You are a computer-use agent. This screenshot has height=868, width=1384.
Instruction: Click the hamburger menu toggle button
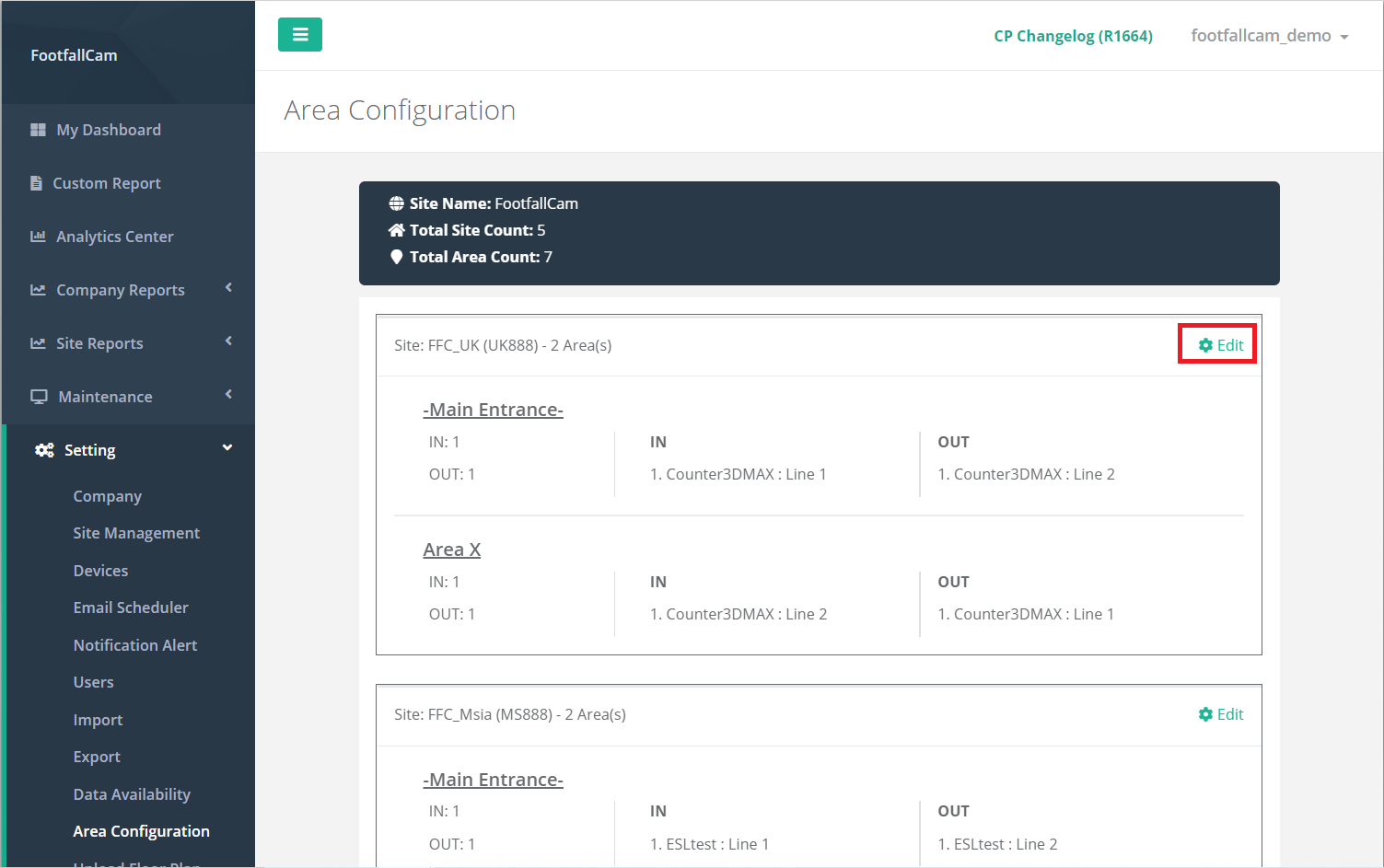299,35
